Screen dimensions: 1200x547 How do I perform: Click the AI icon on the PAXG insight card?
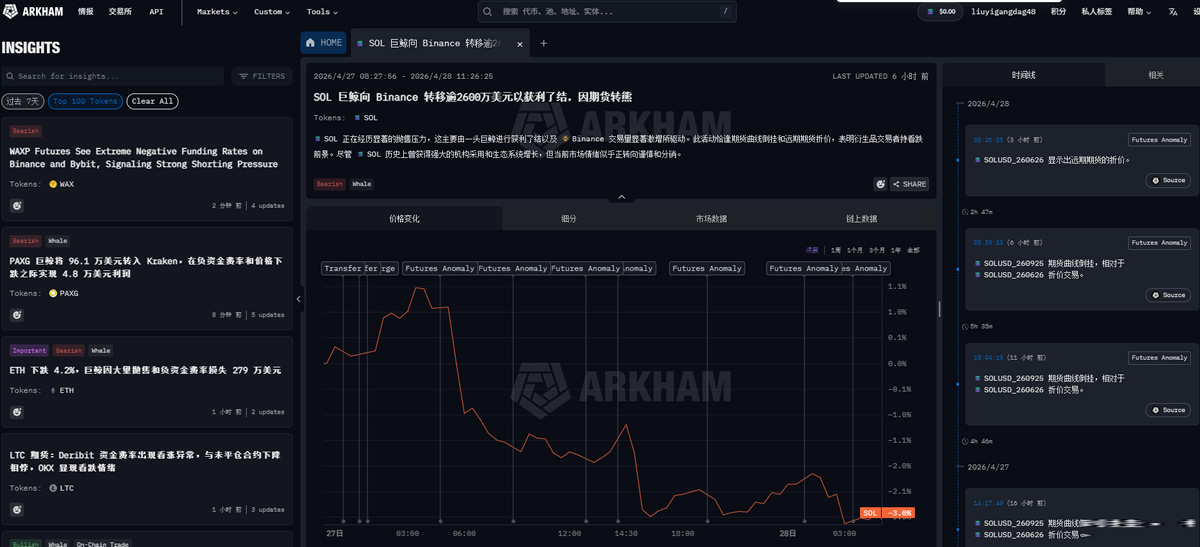(x=17, y=314)
